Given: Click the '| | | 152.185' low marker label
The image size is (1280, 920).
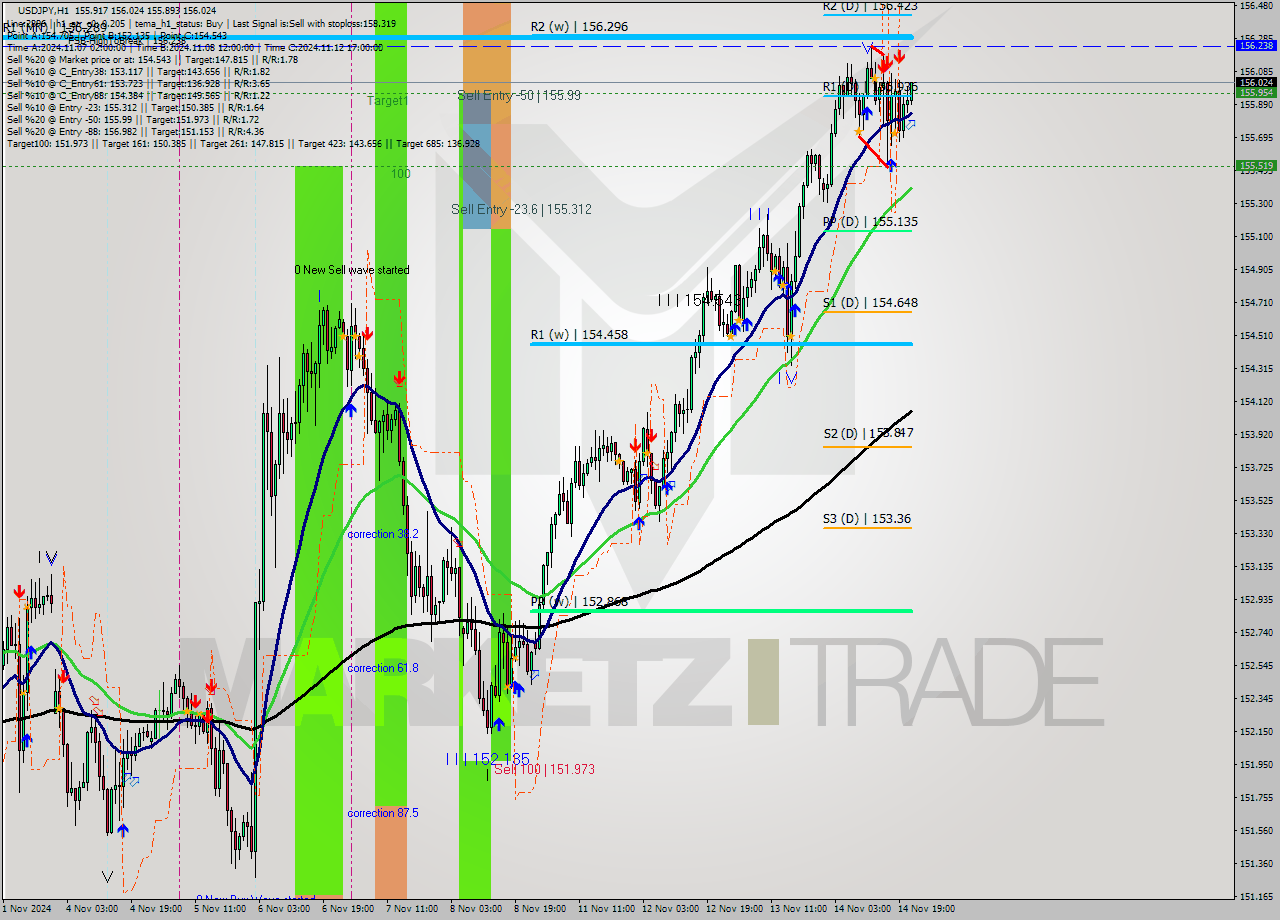Looking at the screenshot, I should (x=488, y=759).
